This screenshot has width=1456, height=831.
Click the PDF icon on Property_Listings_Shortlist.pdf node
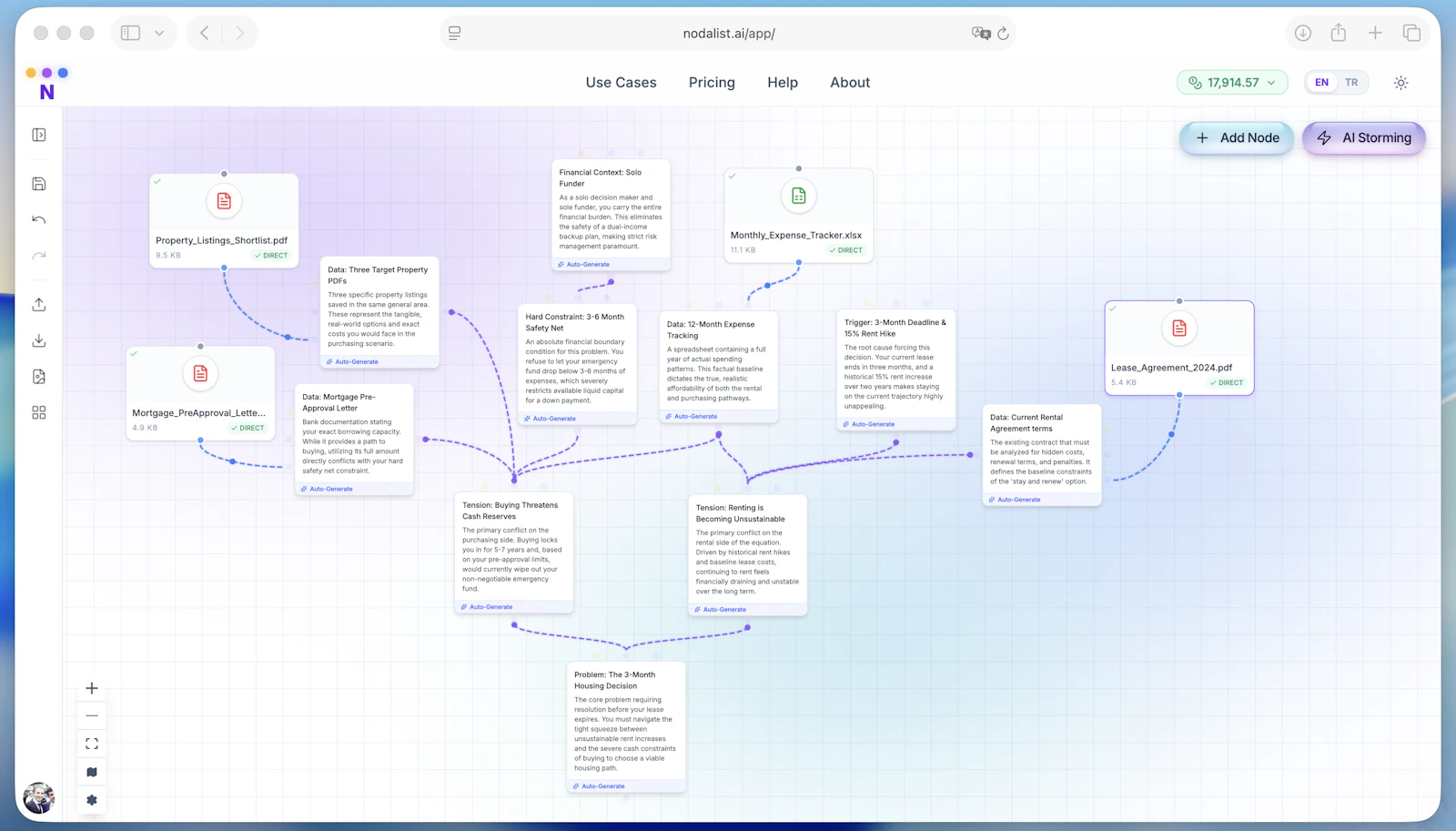point(224,201)
